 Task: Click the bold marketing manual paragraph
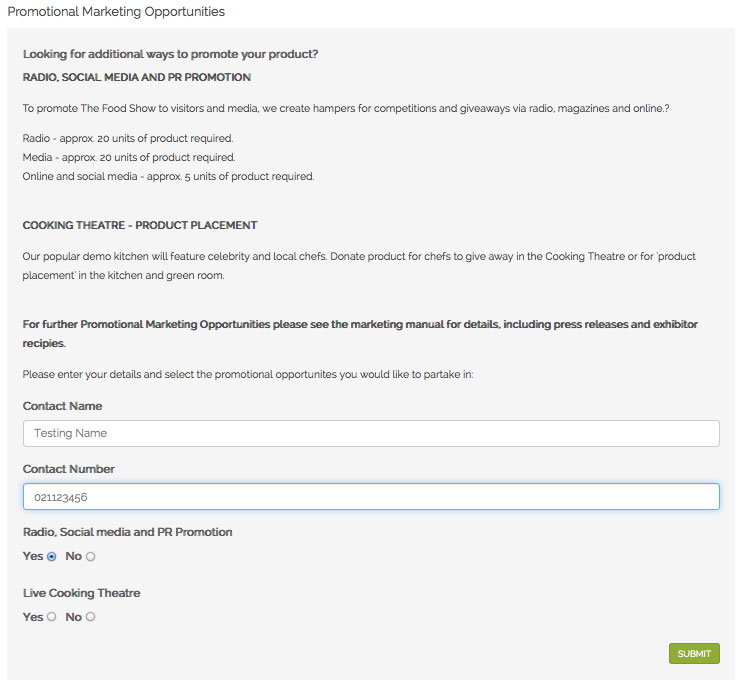[x=360, y=334]
